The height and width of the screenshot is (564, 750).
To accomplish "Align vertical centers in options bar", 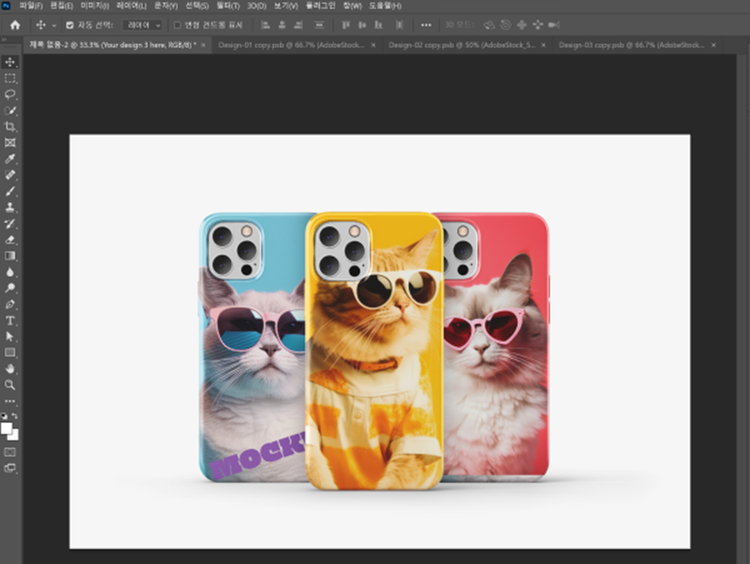I will 362,25.
